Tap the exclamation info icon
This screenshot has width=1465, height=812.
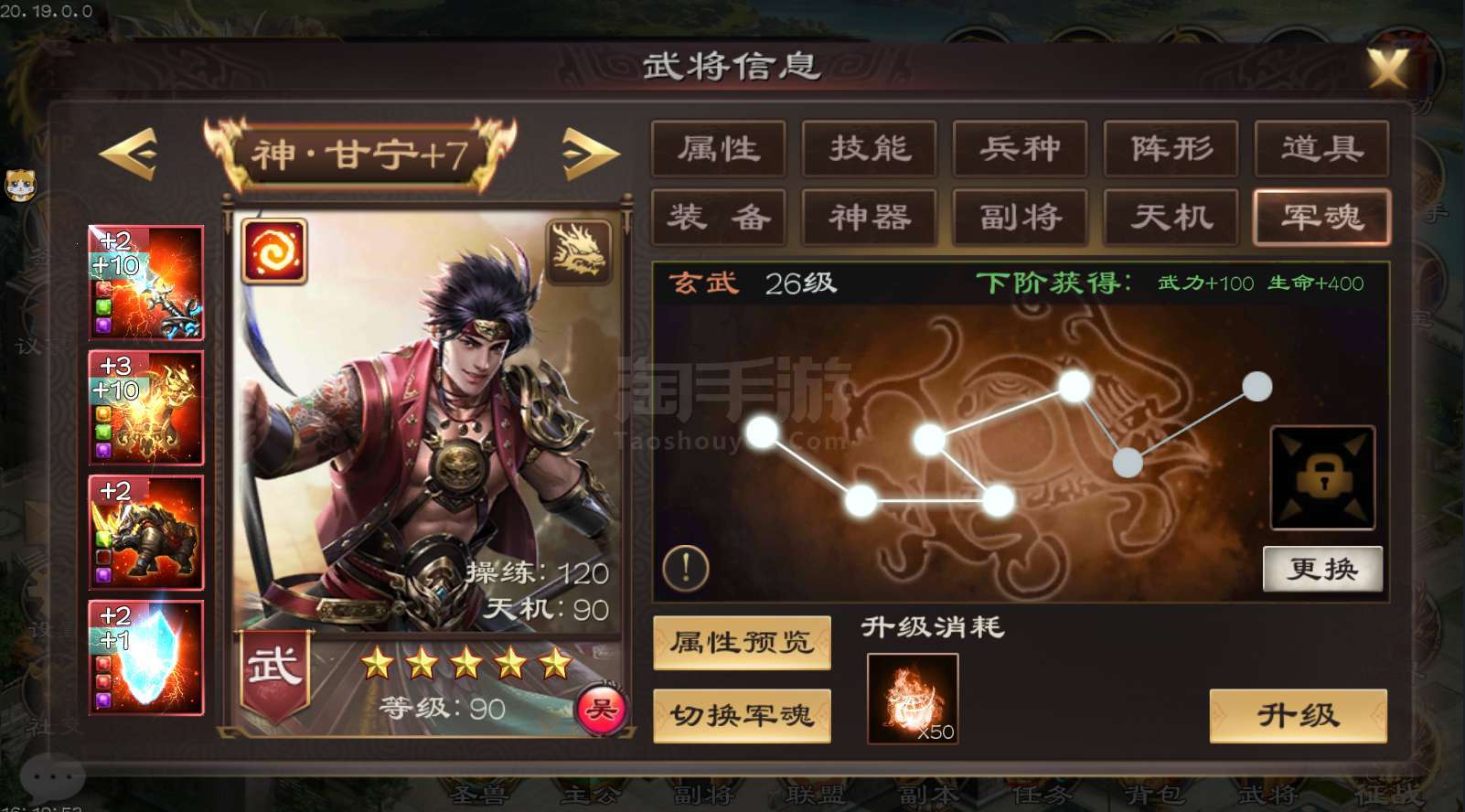(685, 567)
